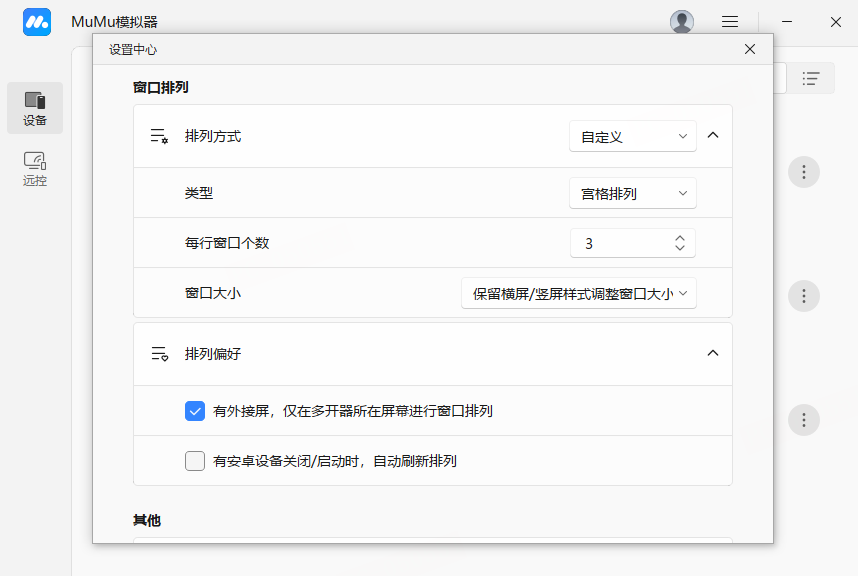Switch to the 设备 sidebar tab

click(35, 108)
